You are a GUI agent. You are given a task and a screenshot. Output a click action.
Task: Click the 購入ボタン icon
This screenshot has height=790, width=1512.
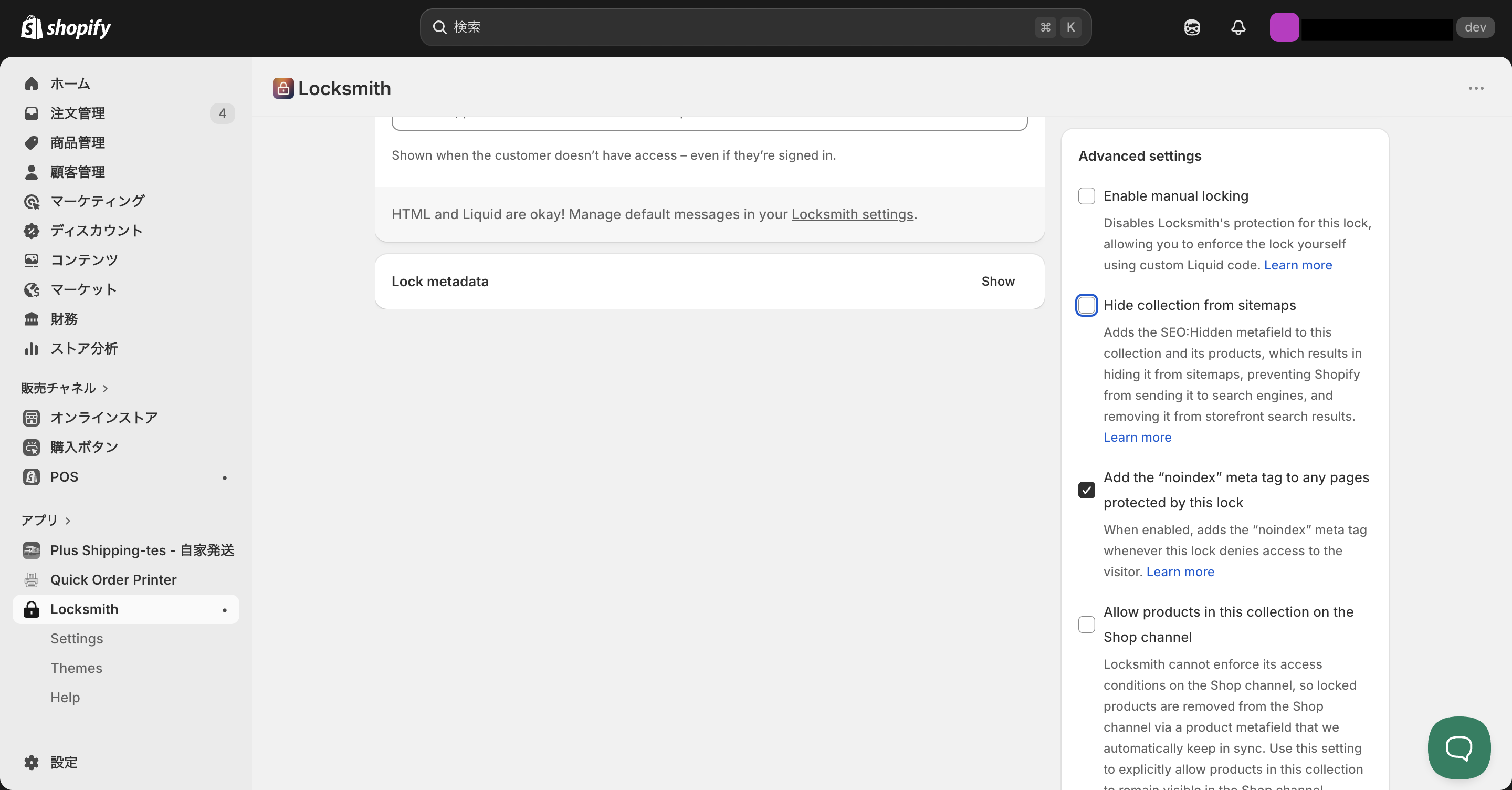[31, 447]
